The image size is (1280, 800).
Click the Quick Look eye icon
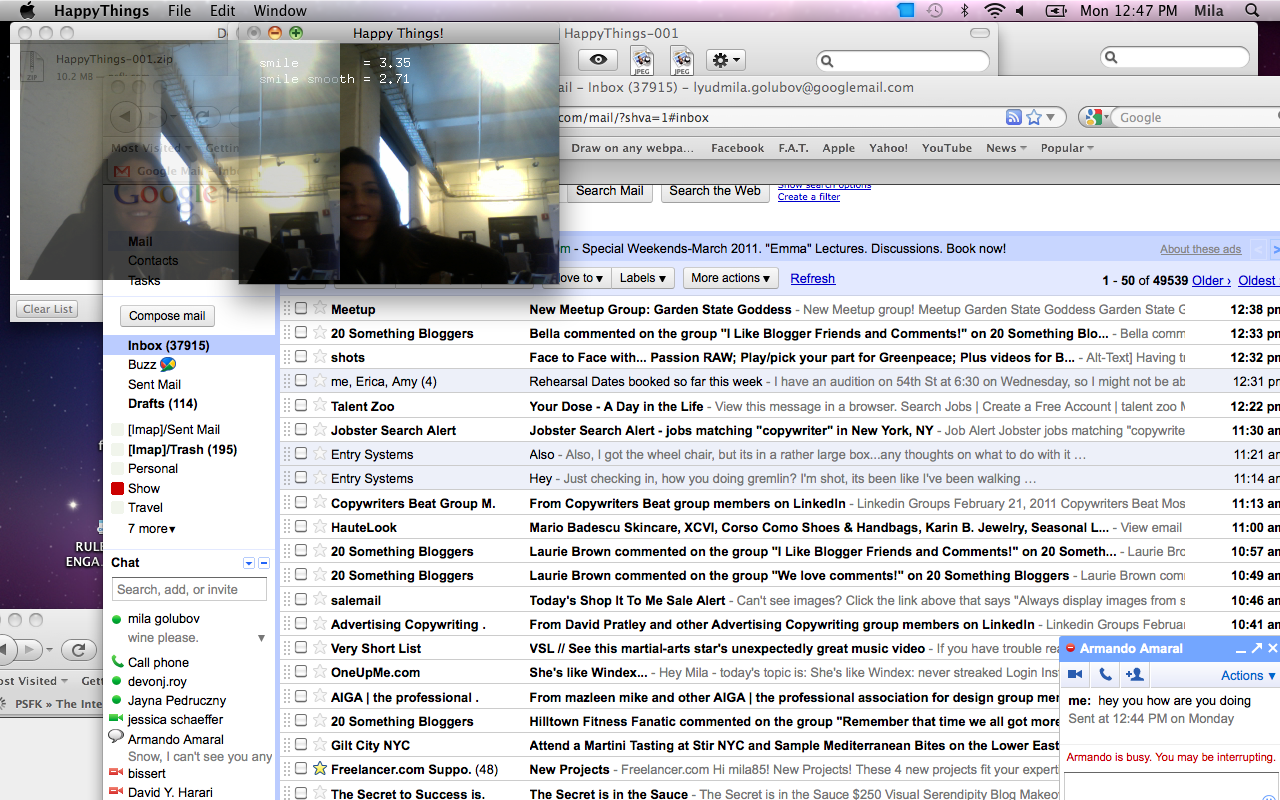[598, 61]
